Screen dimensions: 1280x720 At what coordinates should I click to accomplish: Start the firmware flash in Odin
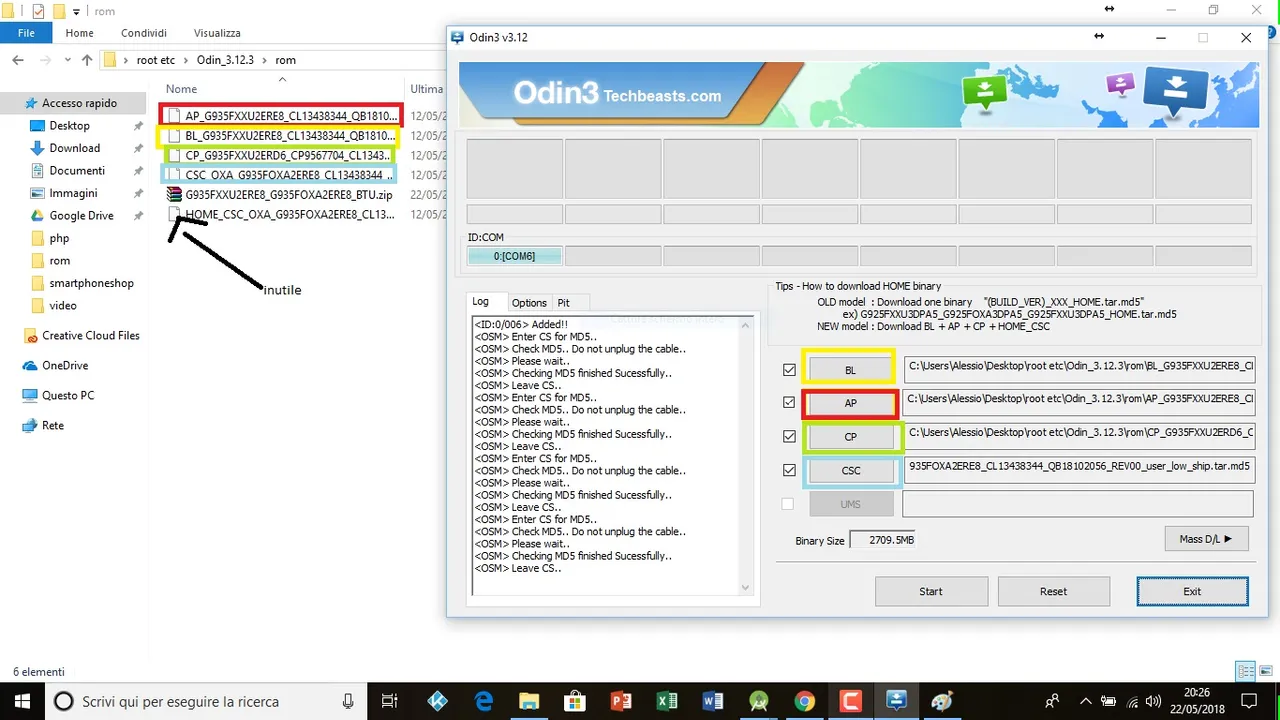[x=931, y=591]
